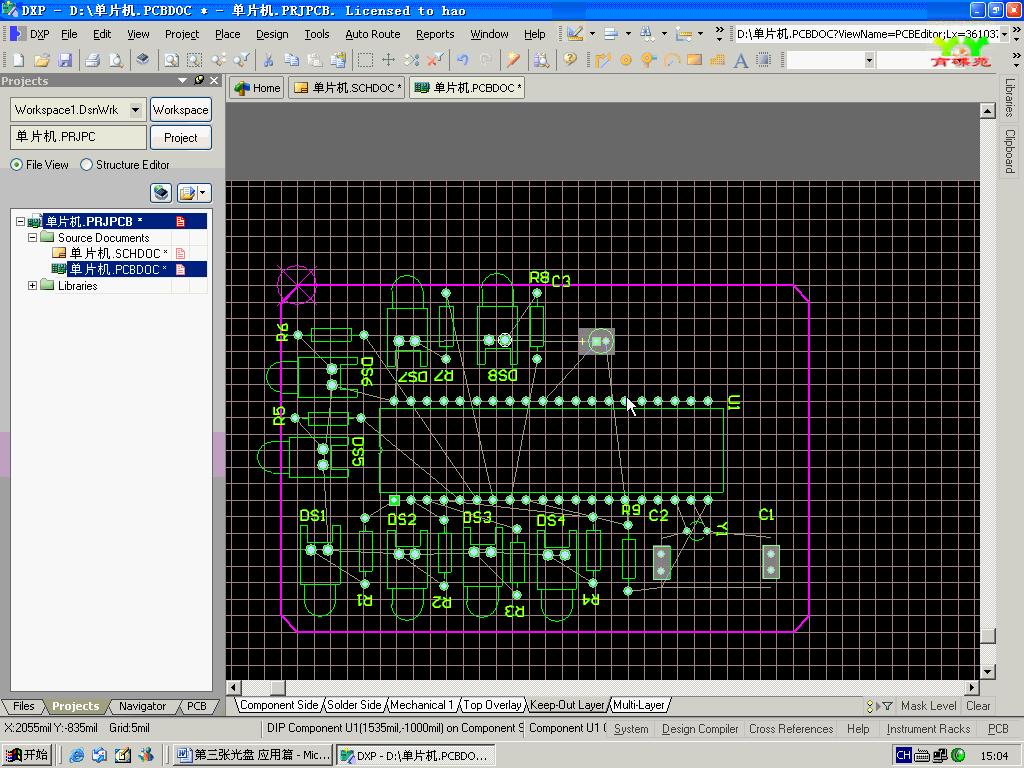This screenshot has height=768, width=1024.
Task: Save the document with the floppy icon
Action: click(x=65, y=60)
